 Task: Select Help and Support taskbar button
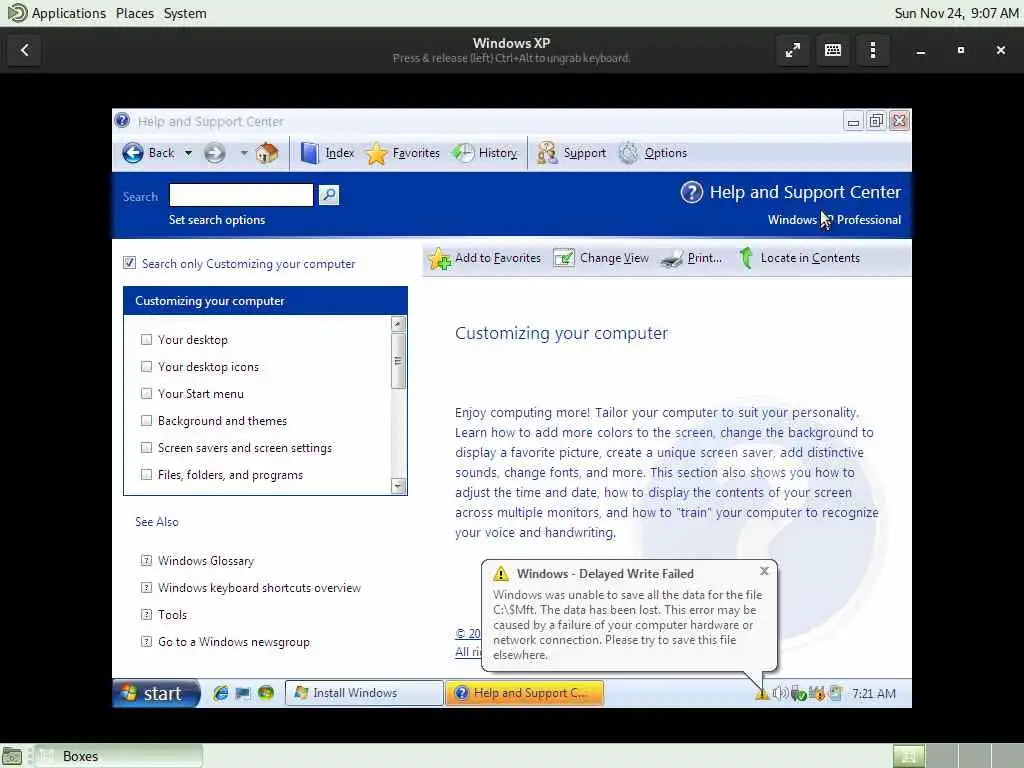tap(524, 693)
